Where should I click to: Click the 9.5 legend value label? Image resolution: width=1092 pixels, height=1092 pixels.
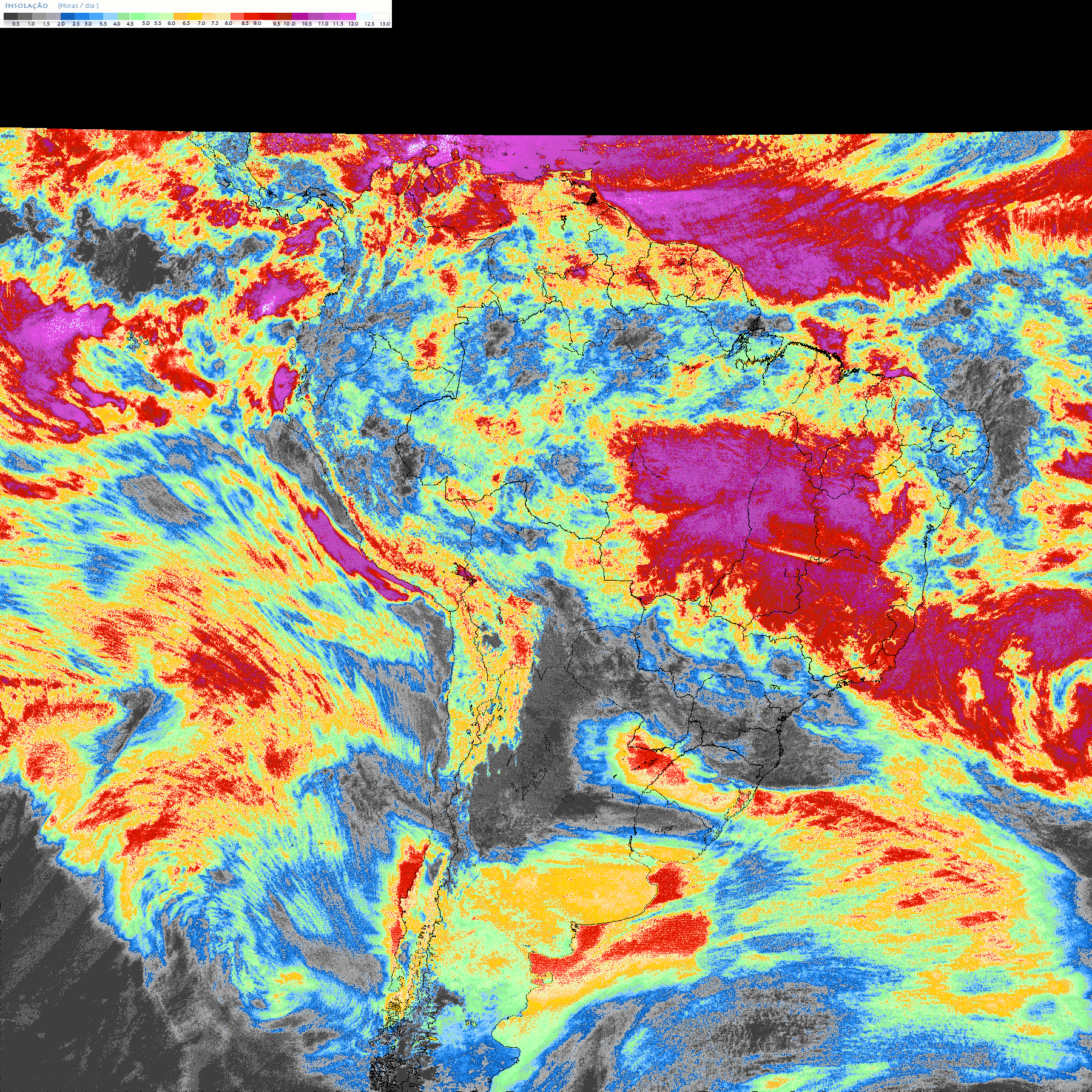tap(277, 24)
